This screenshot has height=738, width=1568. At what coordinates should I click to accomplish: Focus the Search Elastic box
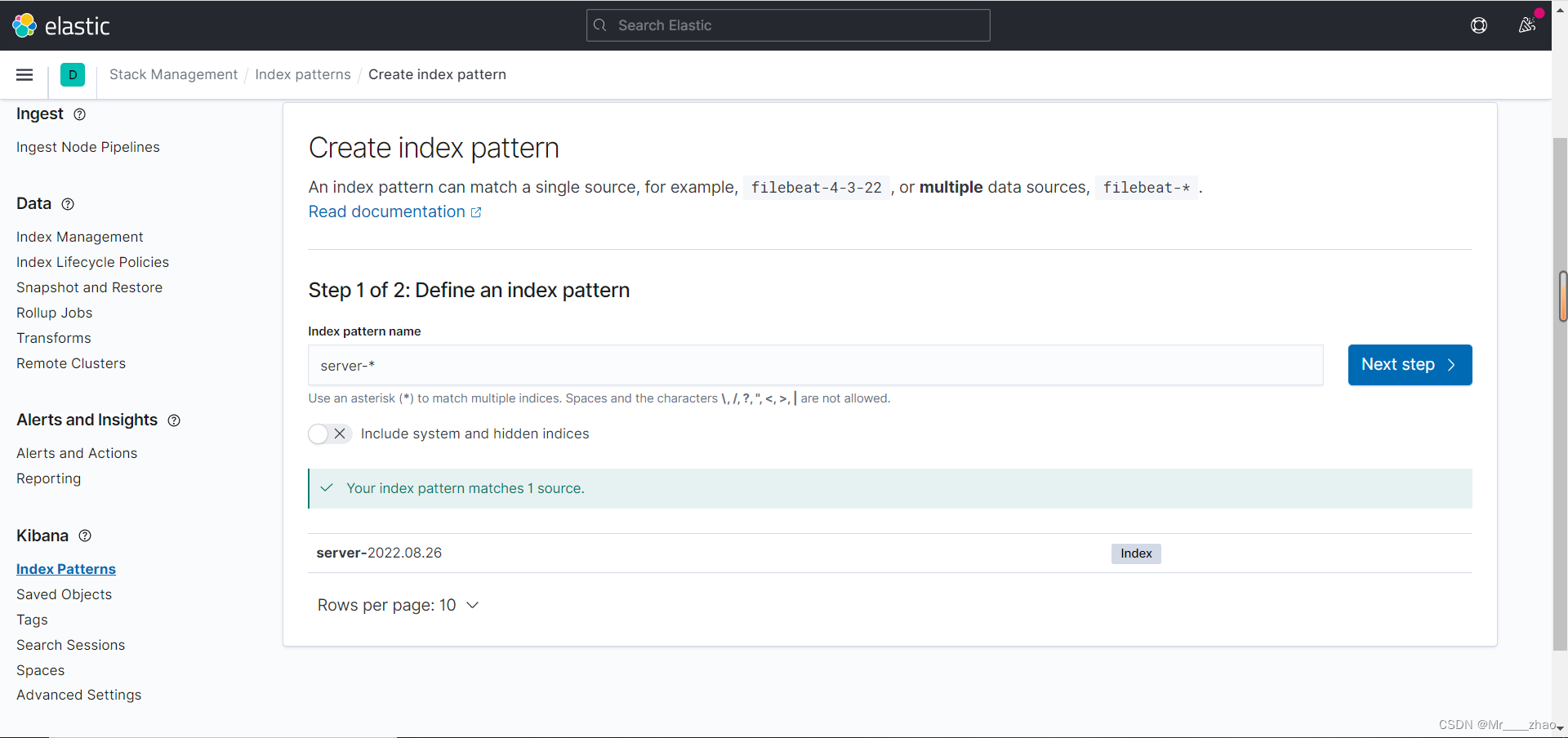(x=788, y=25)
